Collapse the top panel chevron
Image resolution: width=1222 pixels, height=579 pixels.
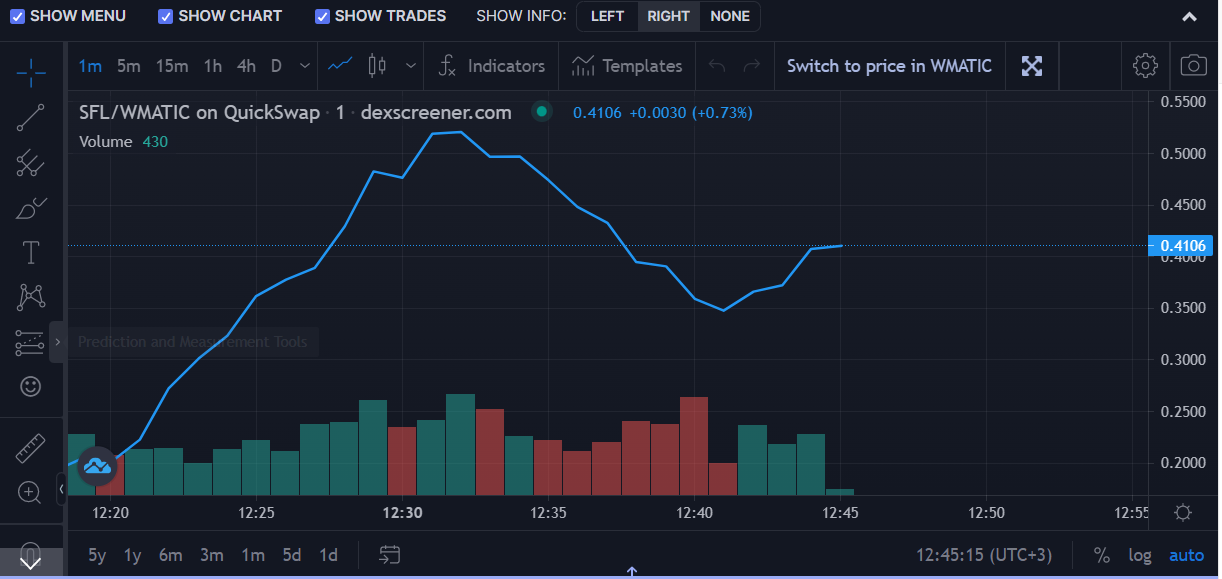[x=1189, y=17]
